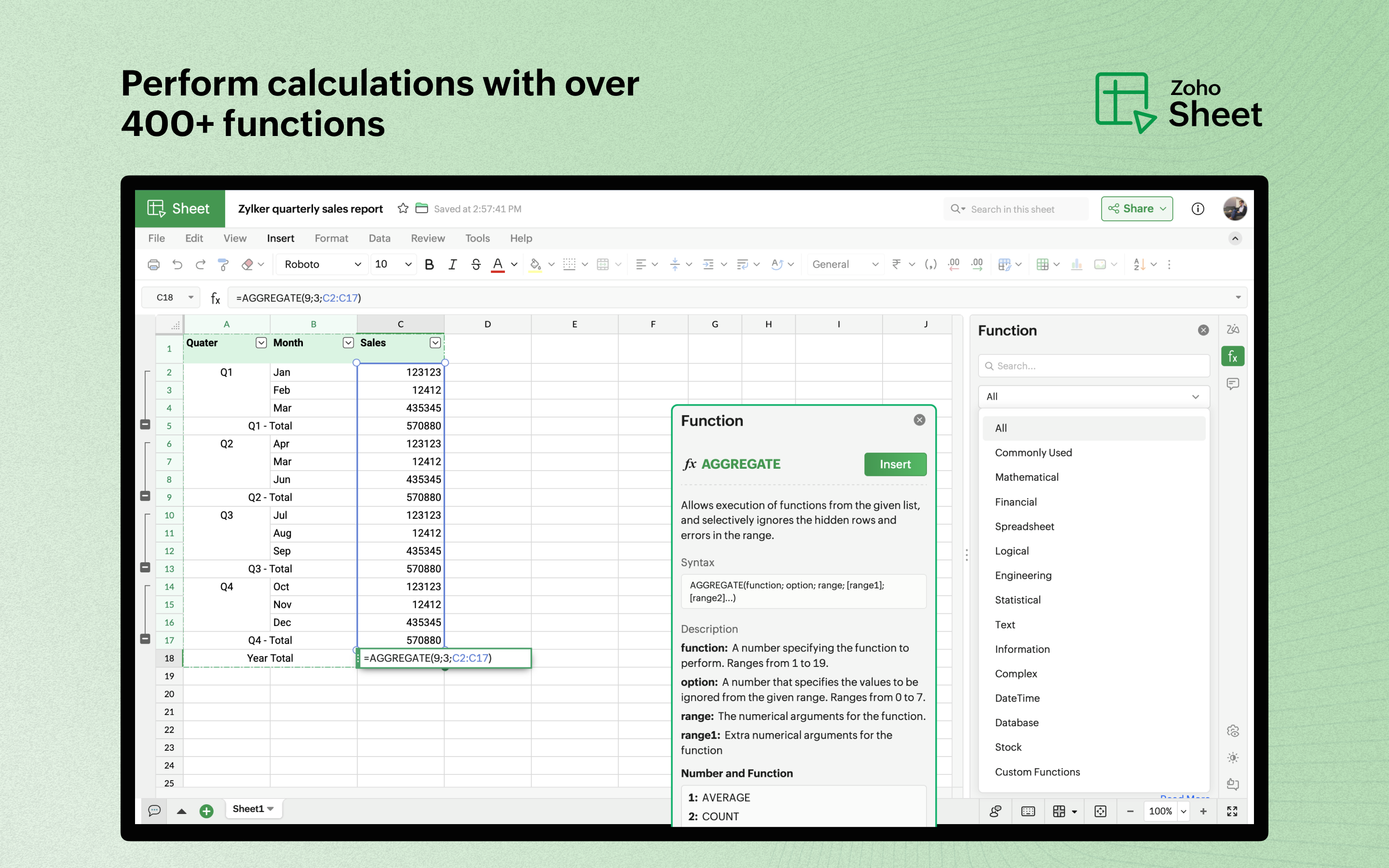Screen dimensions: 1389x868
Task: Open the text color picker
Action: pyautogui.click(x=514, y=265)
